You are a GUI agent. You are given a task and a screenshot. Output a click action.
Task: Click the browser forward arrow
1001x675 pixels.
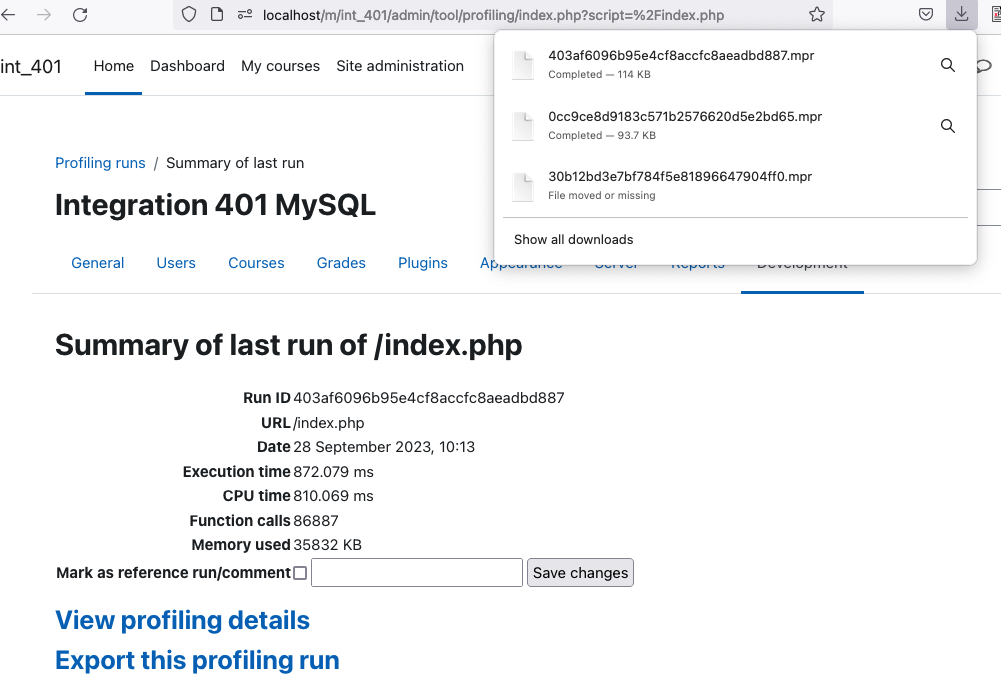(43, 14)
